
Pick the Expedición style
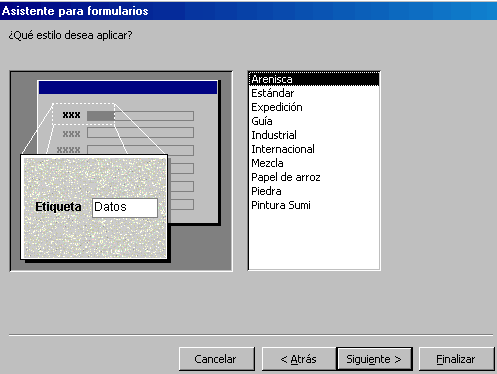[x=314, y=107]
